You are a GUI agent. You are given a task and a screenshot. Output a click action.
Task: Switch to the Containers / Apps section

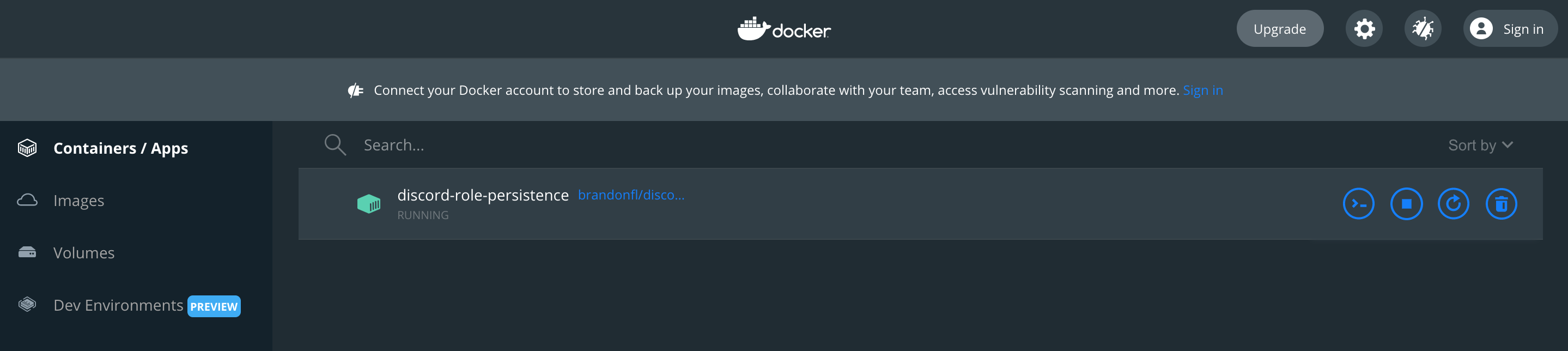pyautogui.click(x=120, y=148)
